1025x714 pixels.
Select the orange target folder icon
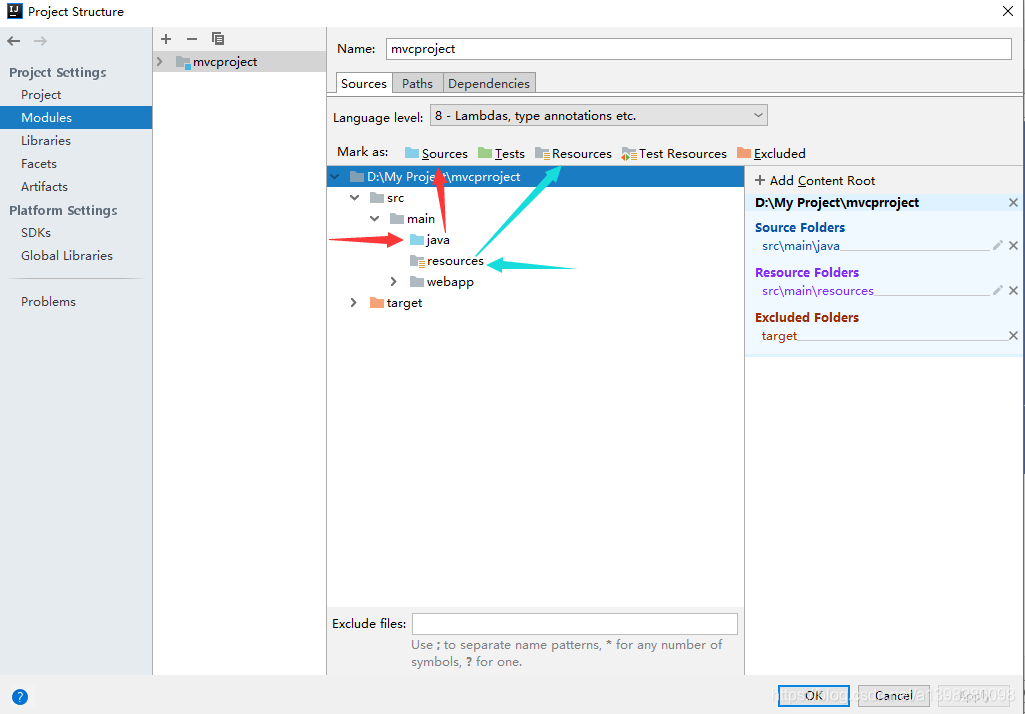click(377, 303)
